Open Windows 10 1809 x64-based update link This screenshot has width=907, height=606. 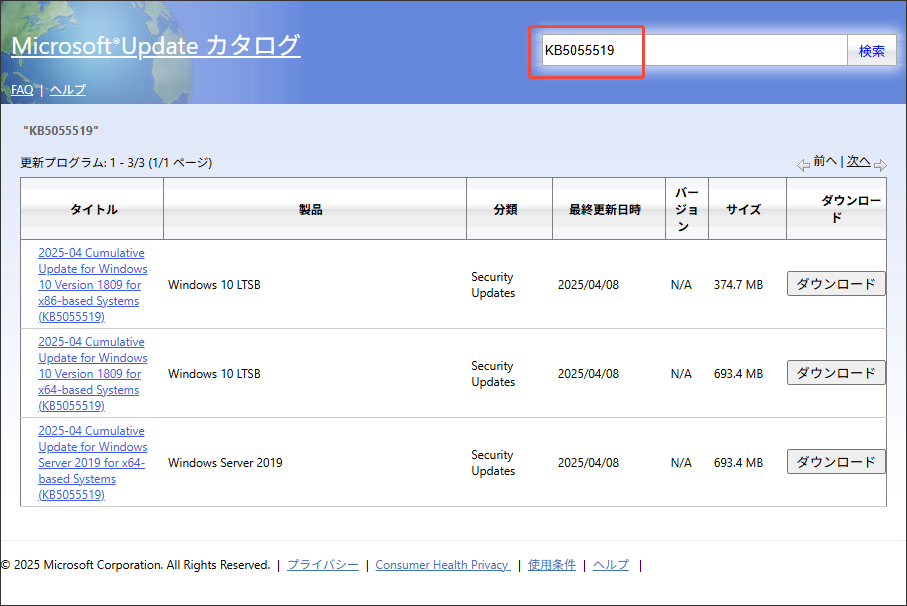[93, 374]
